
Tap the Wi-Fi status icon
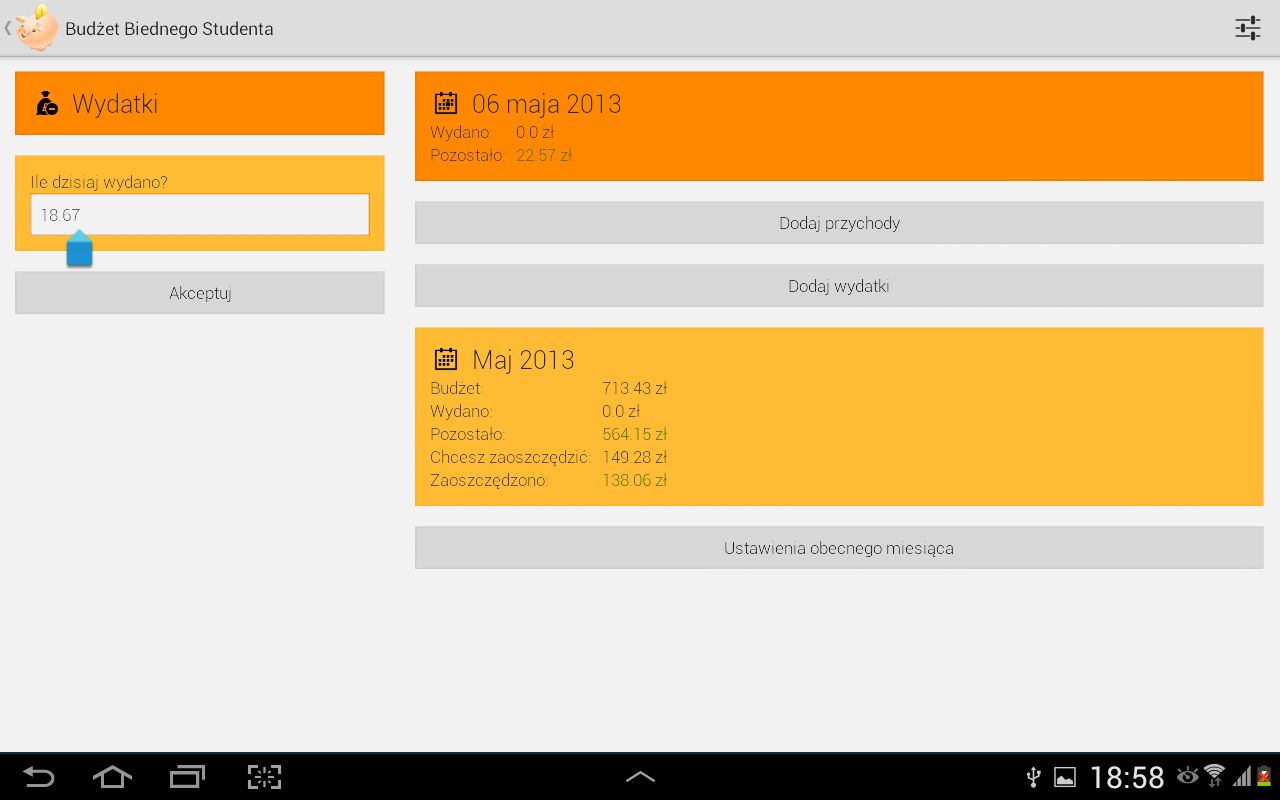pos(1214,776)
